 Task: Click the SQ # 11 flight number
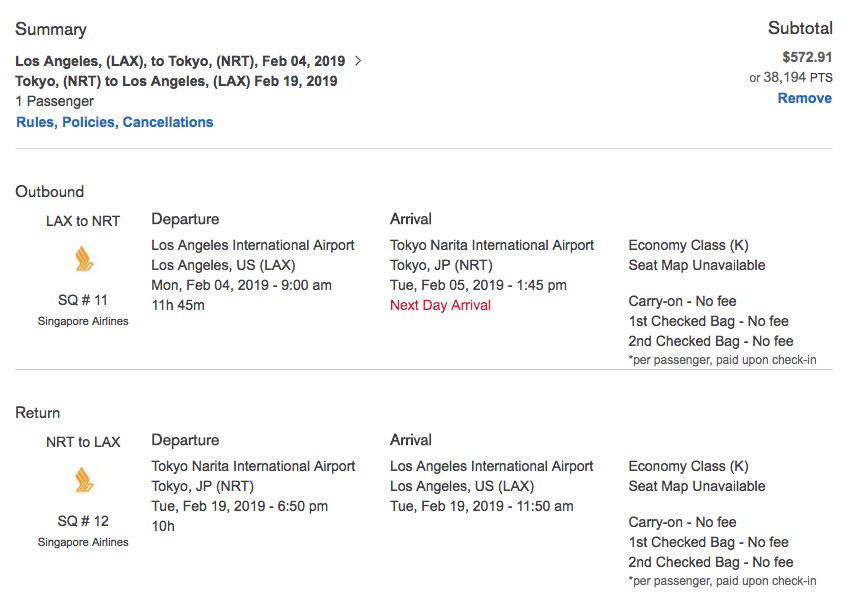[x=83, y=300]
